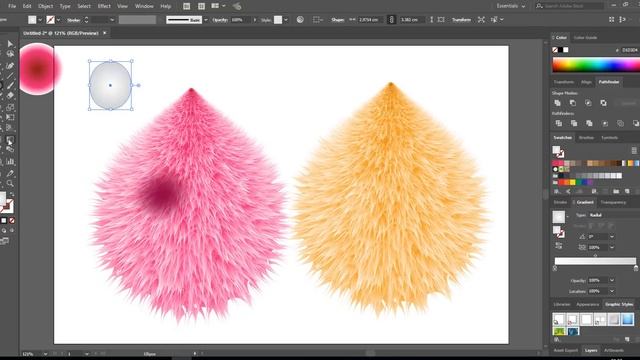Select the Eyedropper tool

(10, 173)
